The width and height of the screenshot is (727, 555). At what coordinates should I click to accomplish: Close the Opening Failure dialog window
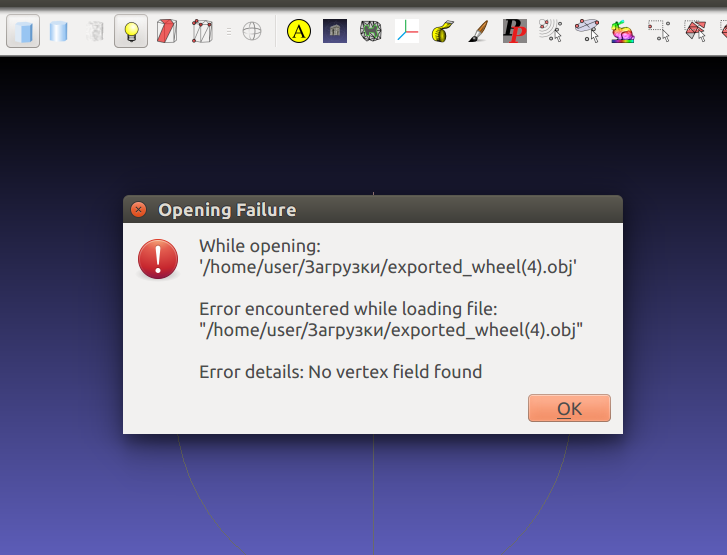pos(138,210)
